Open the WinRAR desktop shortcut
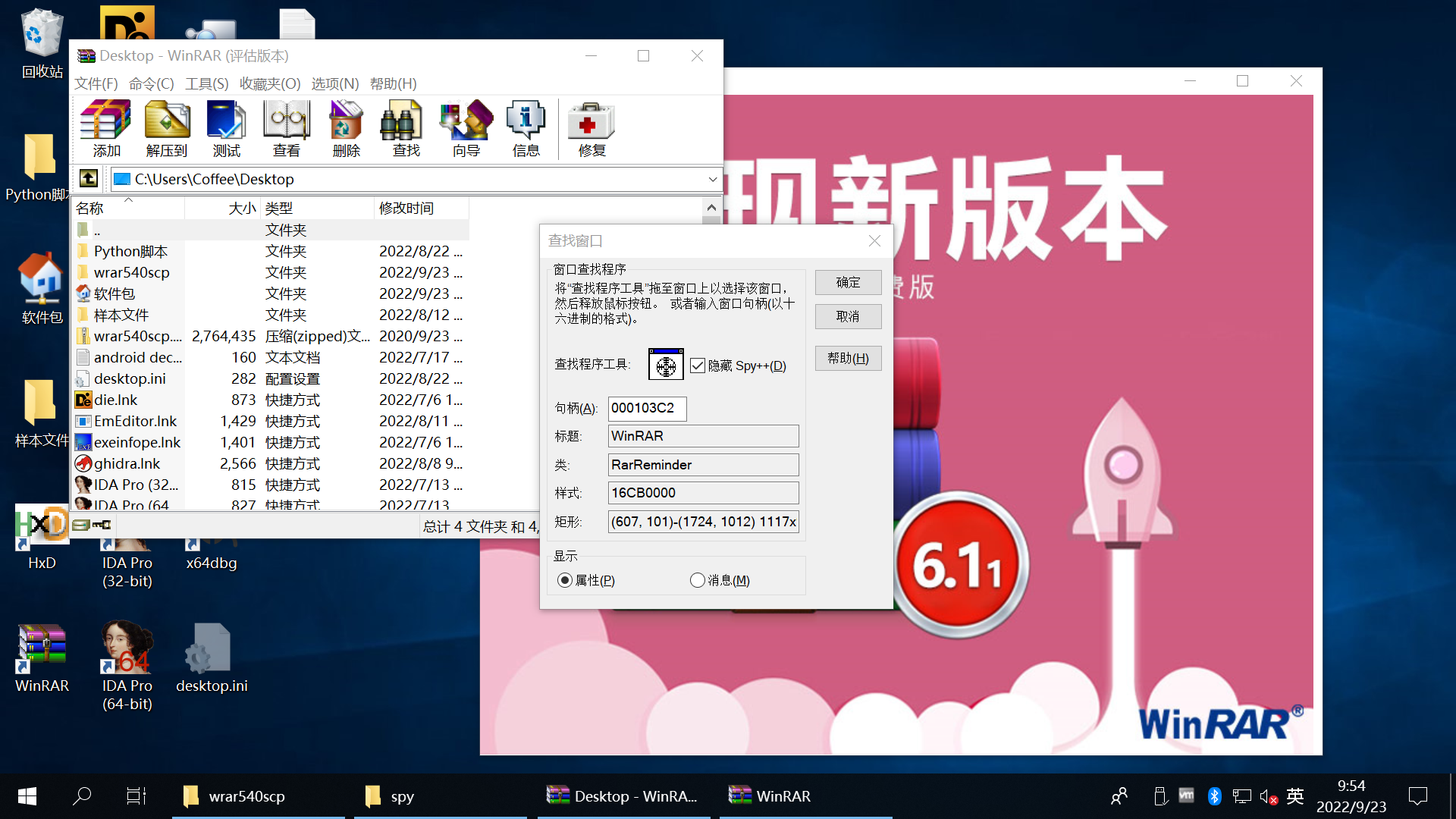 point(42,658)
